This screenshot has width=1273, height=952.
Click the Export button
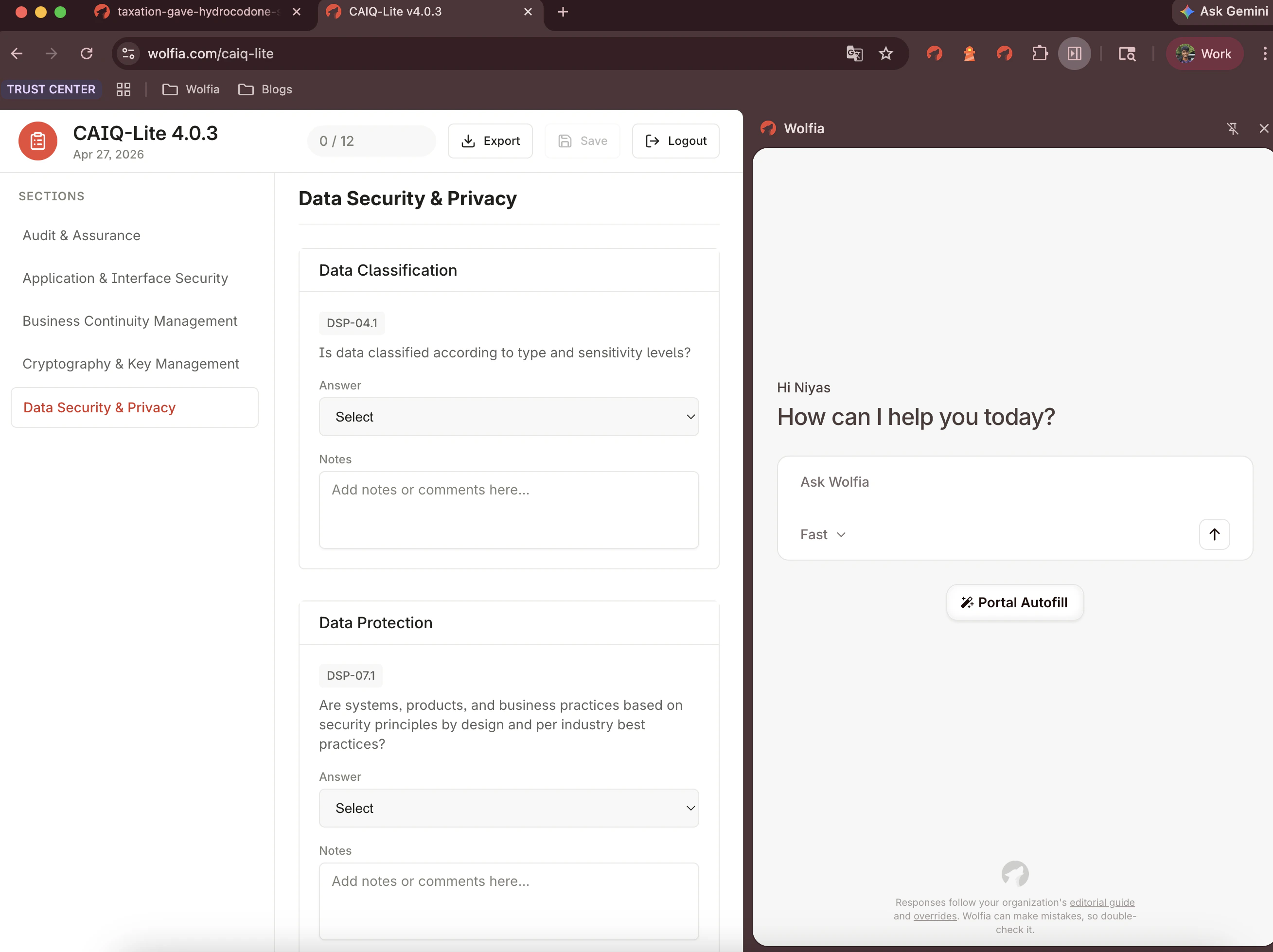point(490,141)
